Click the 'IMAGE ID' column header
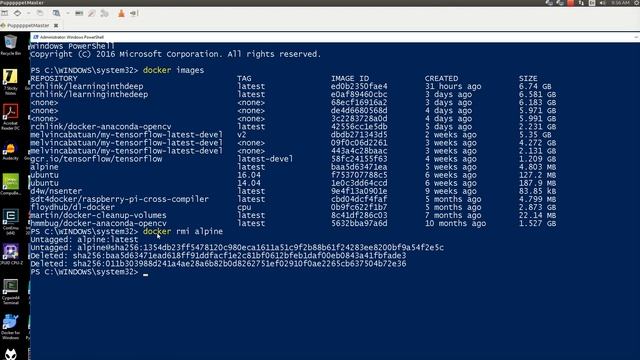This screenshot has width=640, height=360. click(350, 78)
